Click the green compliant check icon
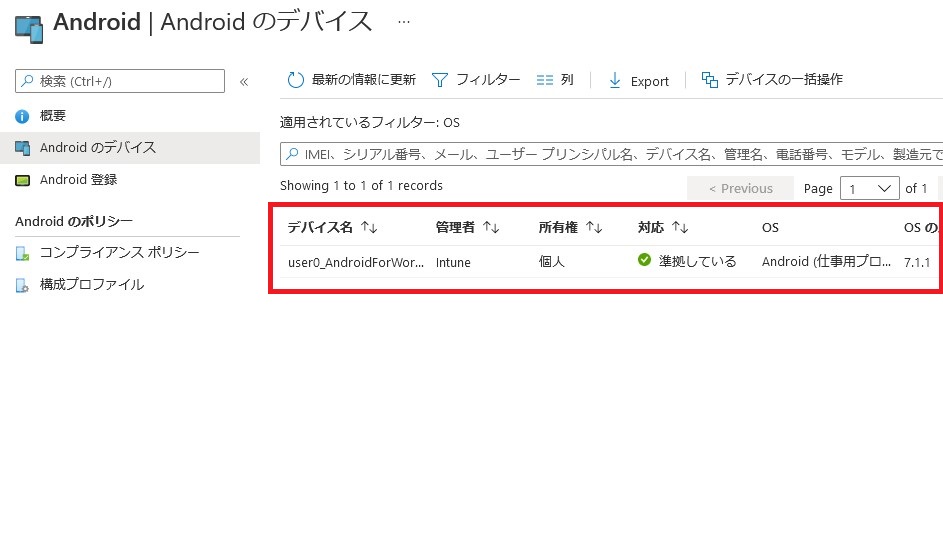 [x=644, y=260]
